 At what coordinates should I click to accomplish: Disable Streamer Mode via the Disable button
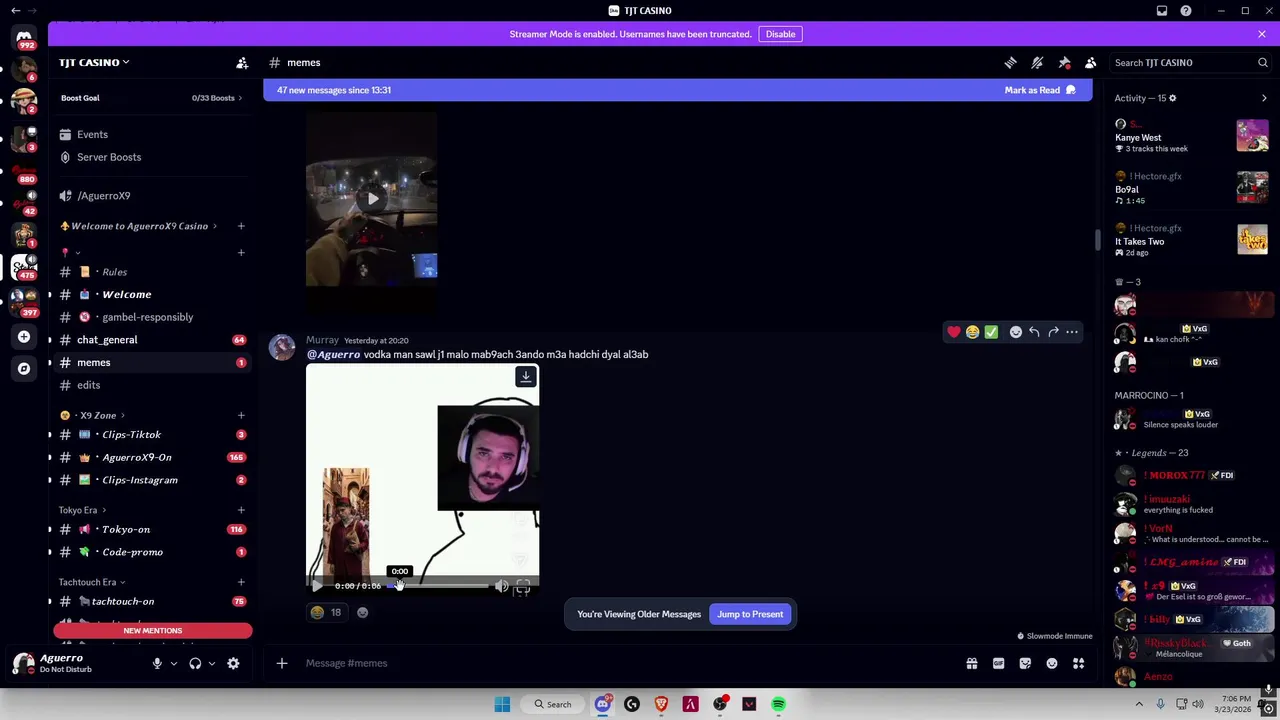click(x=780, y=34)
